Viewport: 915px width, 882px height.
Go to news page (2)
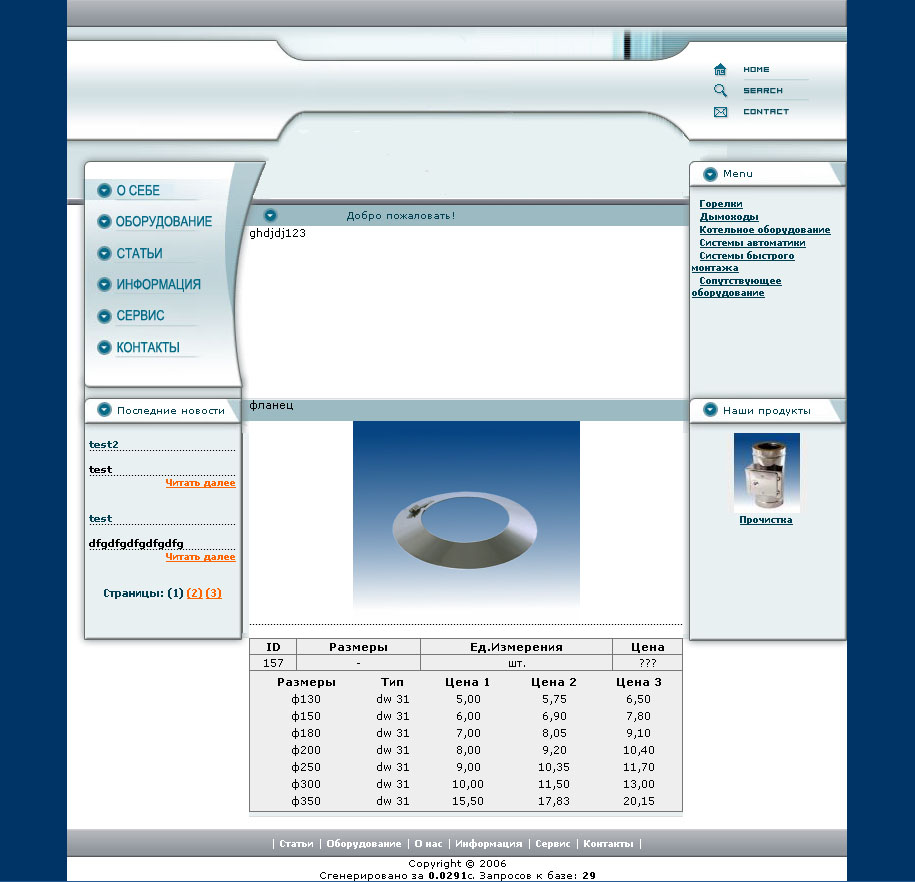coord(194,593)
